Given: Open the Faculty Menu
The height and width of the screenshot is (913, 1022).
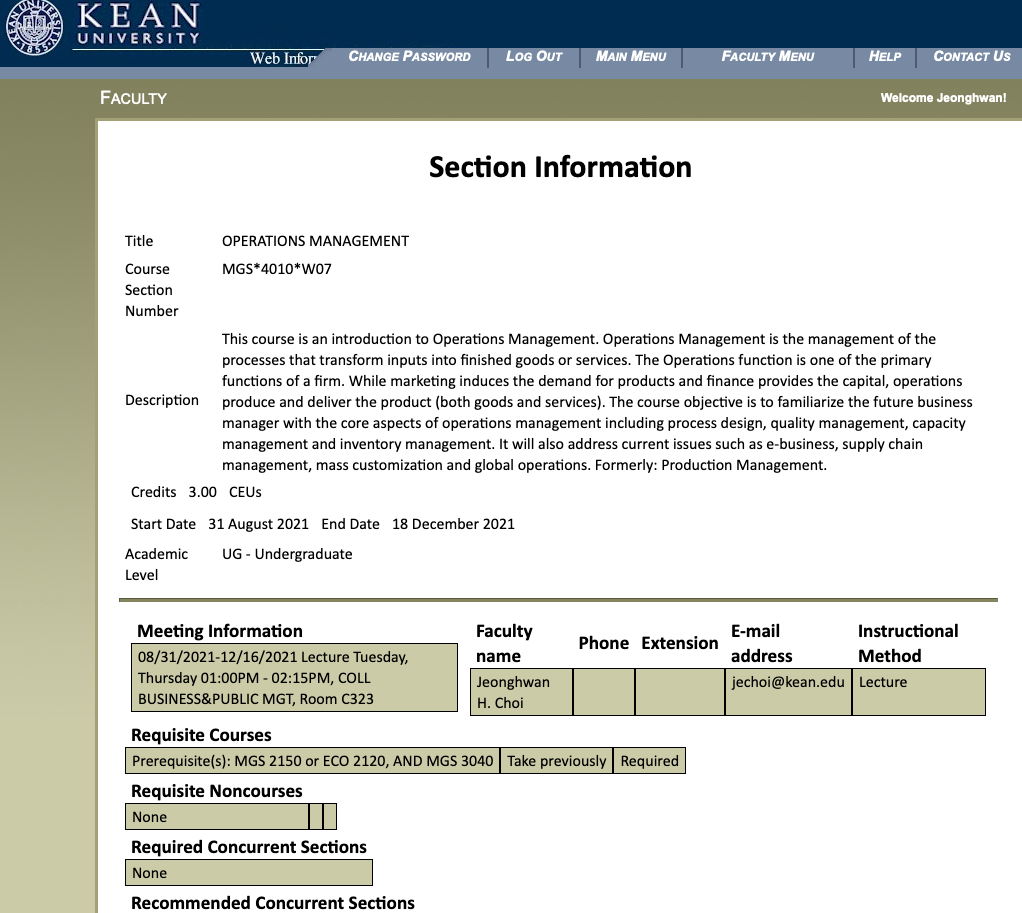Looking at the screenshot, I should (x=768, y=57).
